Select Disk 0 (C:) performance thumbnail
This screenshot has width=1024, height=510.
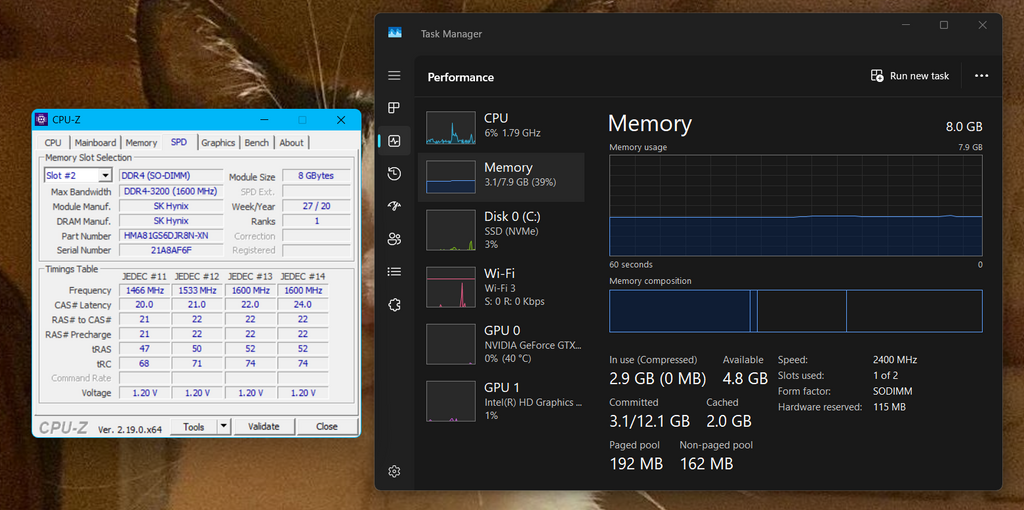click(x=451, y=230)
